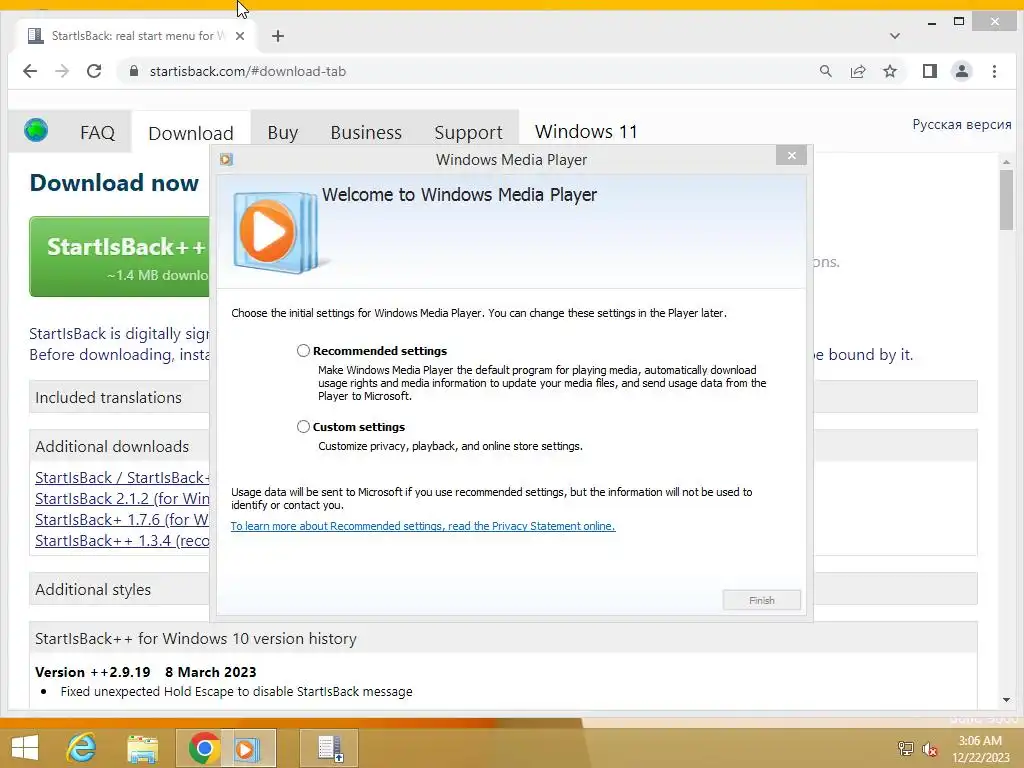Click the page scrollbar thumb
The width and height of the screenshot is (1024, 768).
coord(1006,199)
